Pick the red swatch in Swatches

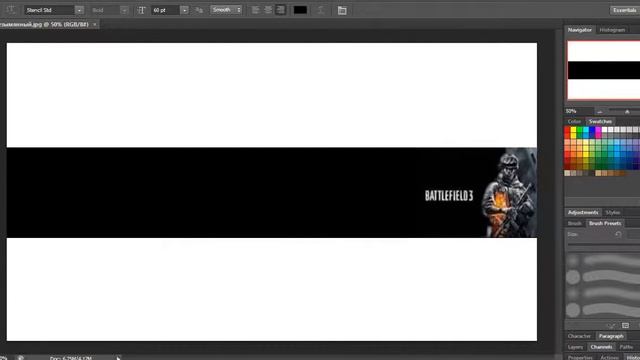[567, 130]
